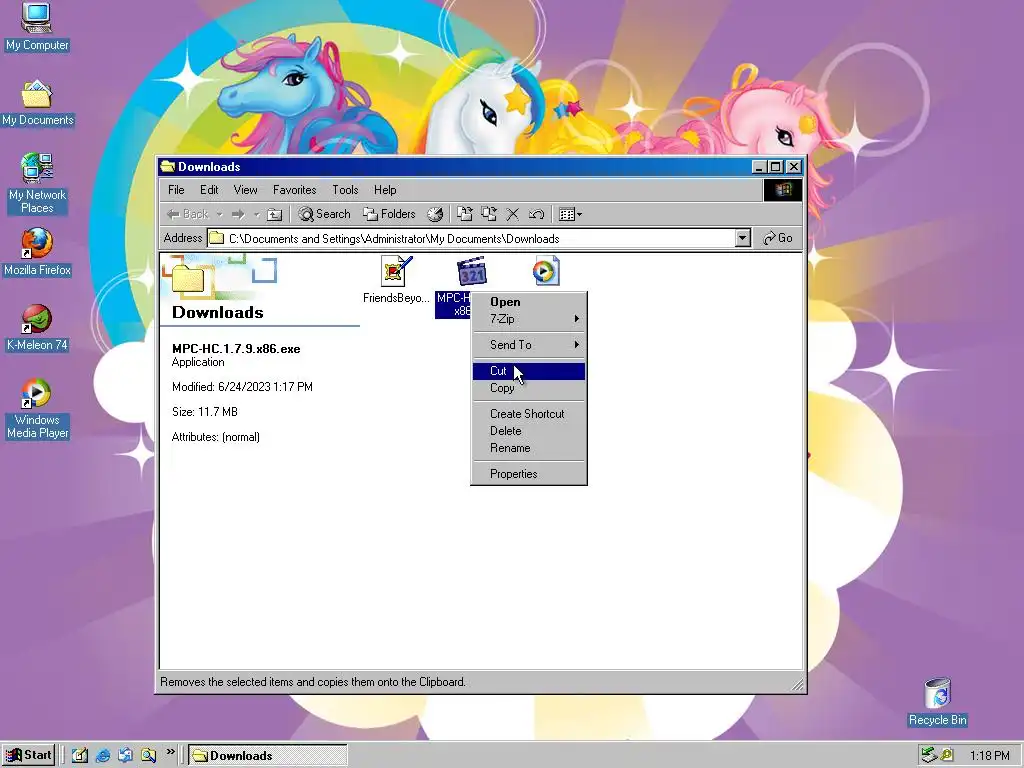The width and height of the screenshot is (1024, 768).
Task: Click the second system tray icon
Action: point(946,756)
